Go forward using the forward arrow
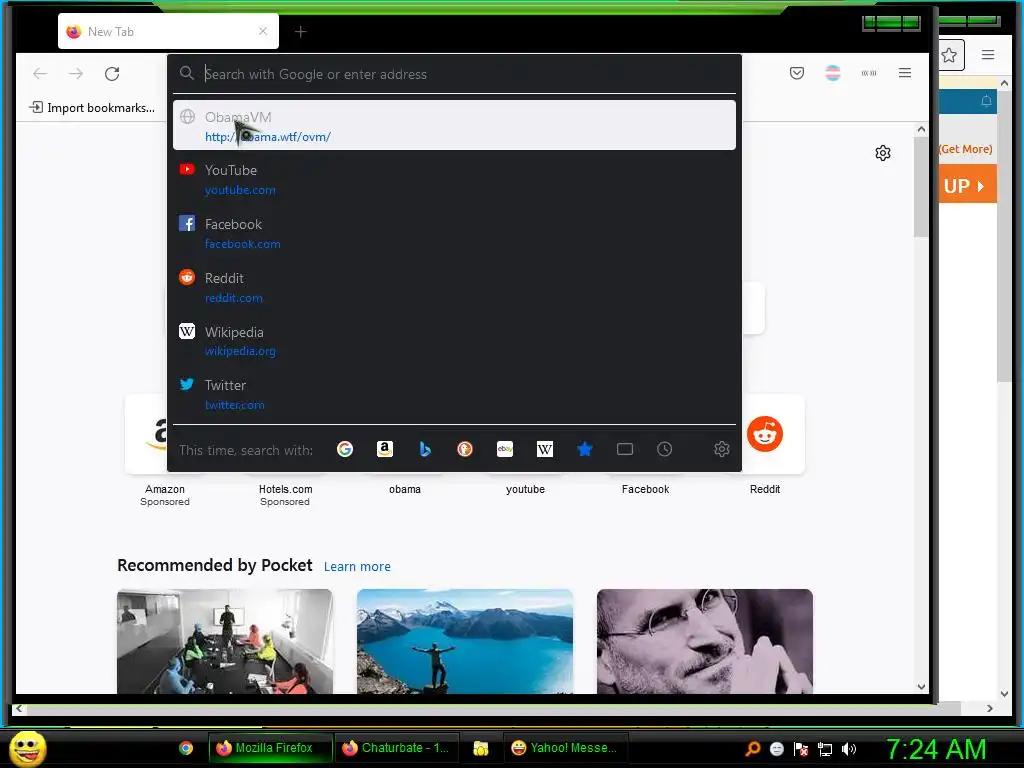Viewport: 1024px width, 768px height. pos(76,74)
